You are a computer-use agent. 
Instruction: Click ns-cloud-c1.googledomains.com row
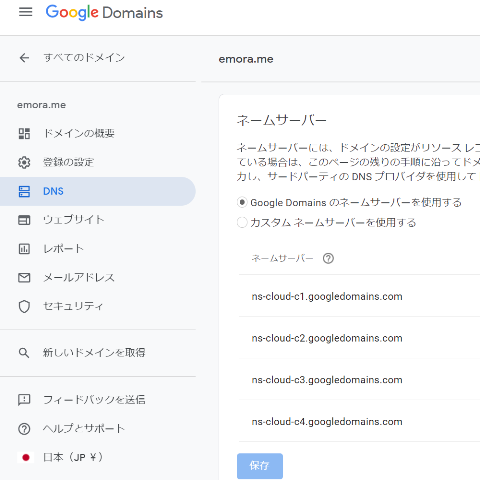(359, 296)
